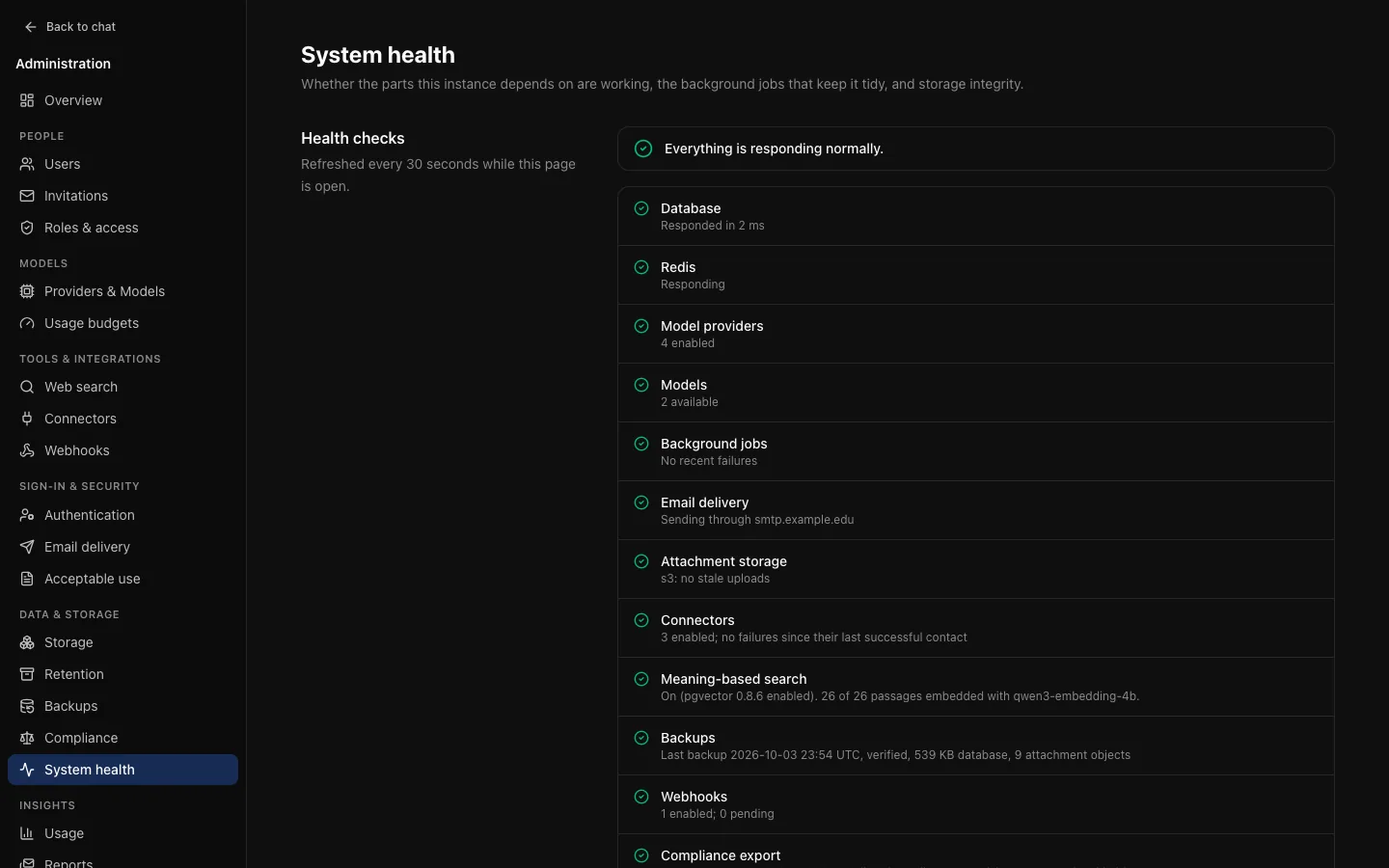Click the Models 2 available row

coord(976,393)
